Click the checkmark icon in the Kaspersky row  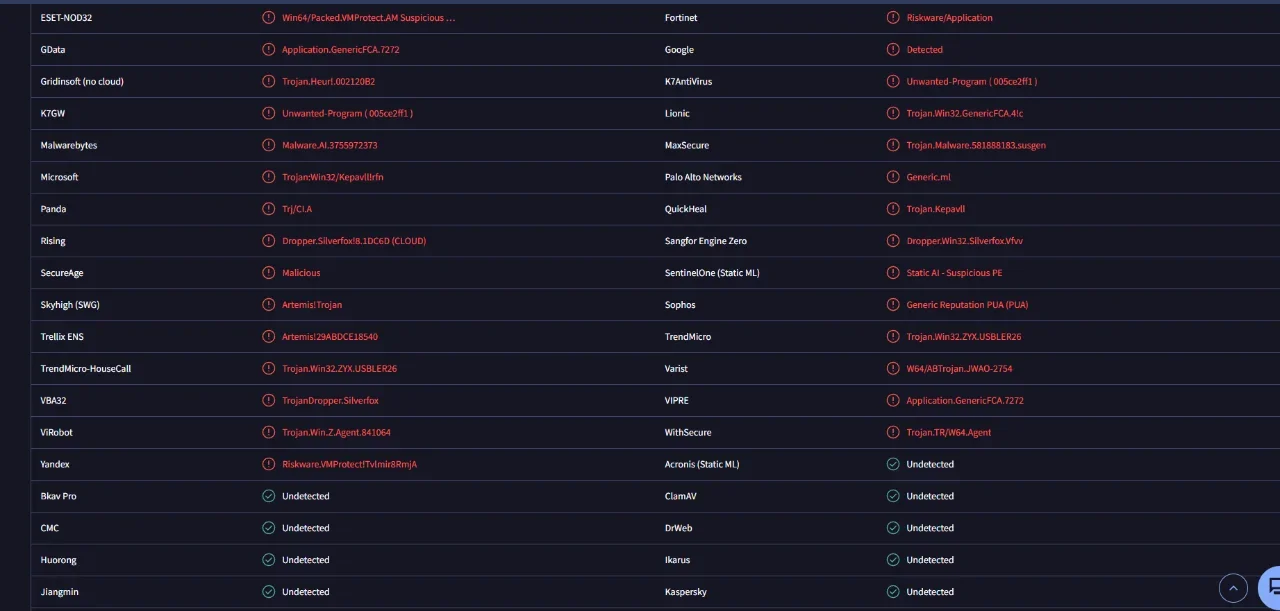pos(893,592)
